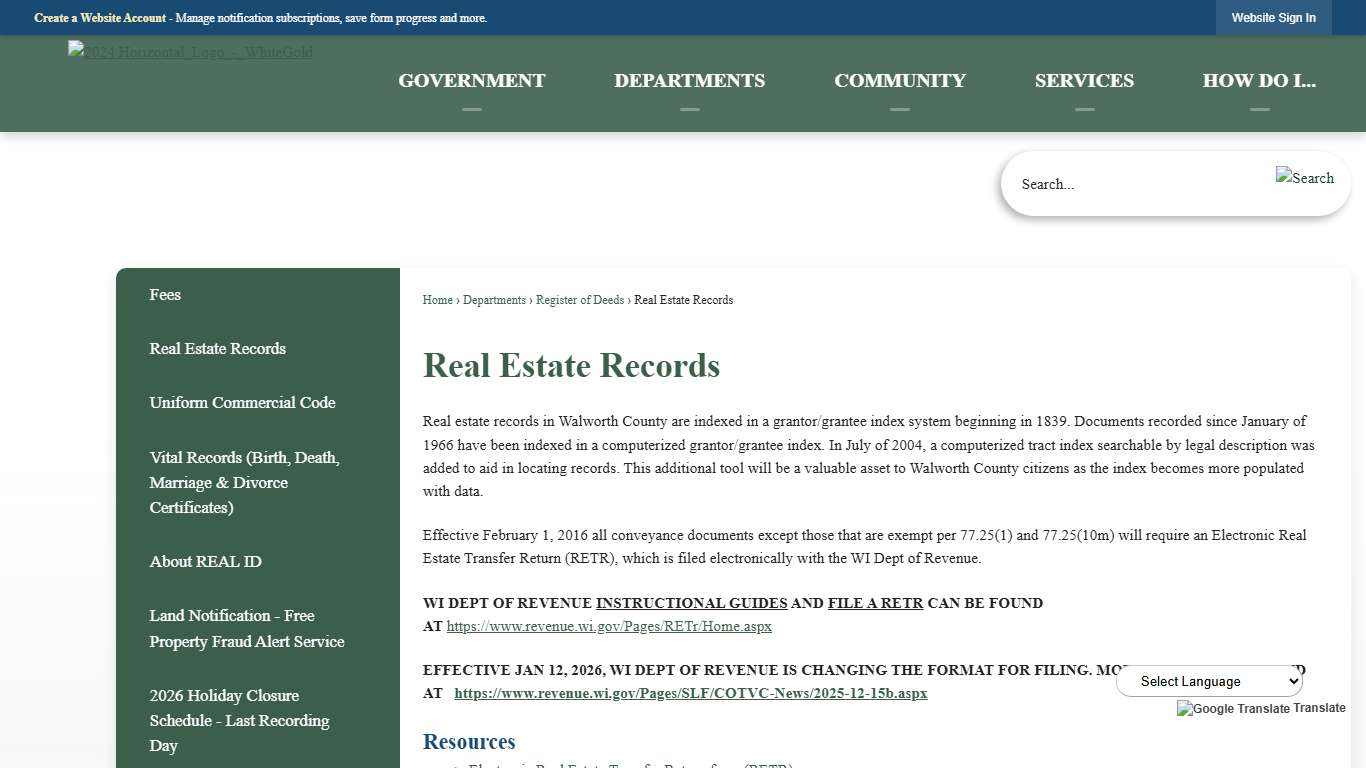Select Uniform Commercial Code in the sidebar
The width and height of the screenshot is (1366, 768).
[242, 402]
